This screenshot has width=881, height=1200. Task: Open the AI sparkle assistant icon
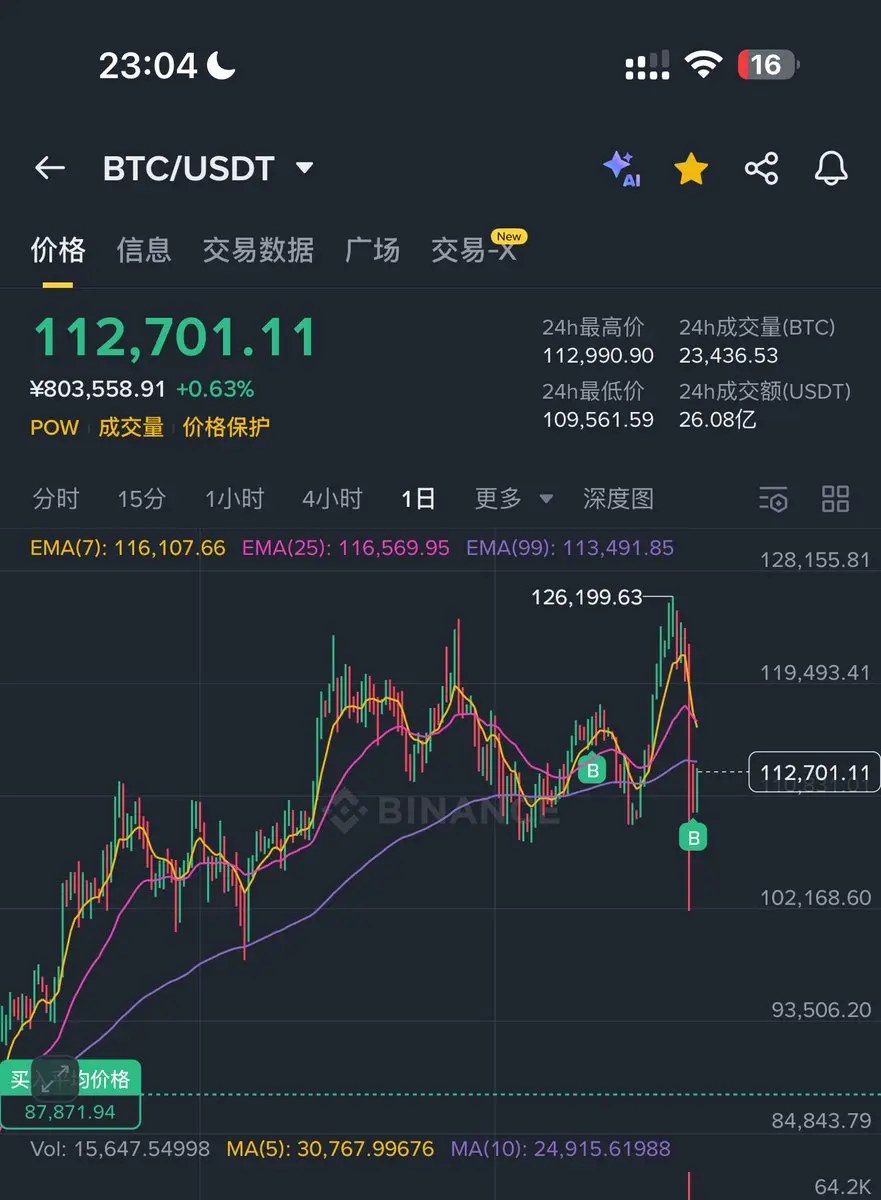click(x=622, y=169)
